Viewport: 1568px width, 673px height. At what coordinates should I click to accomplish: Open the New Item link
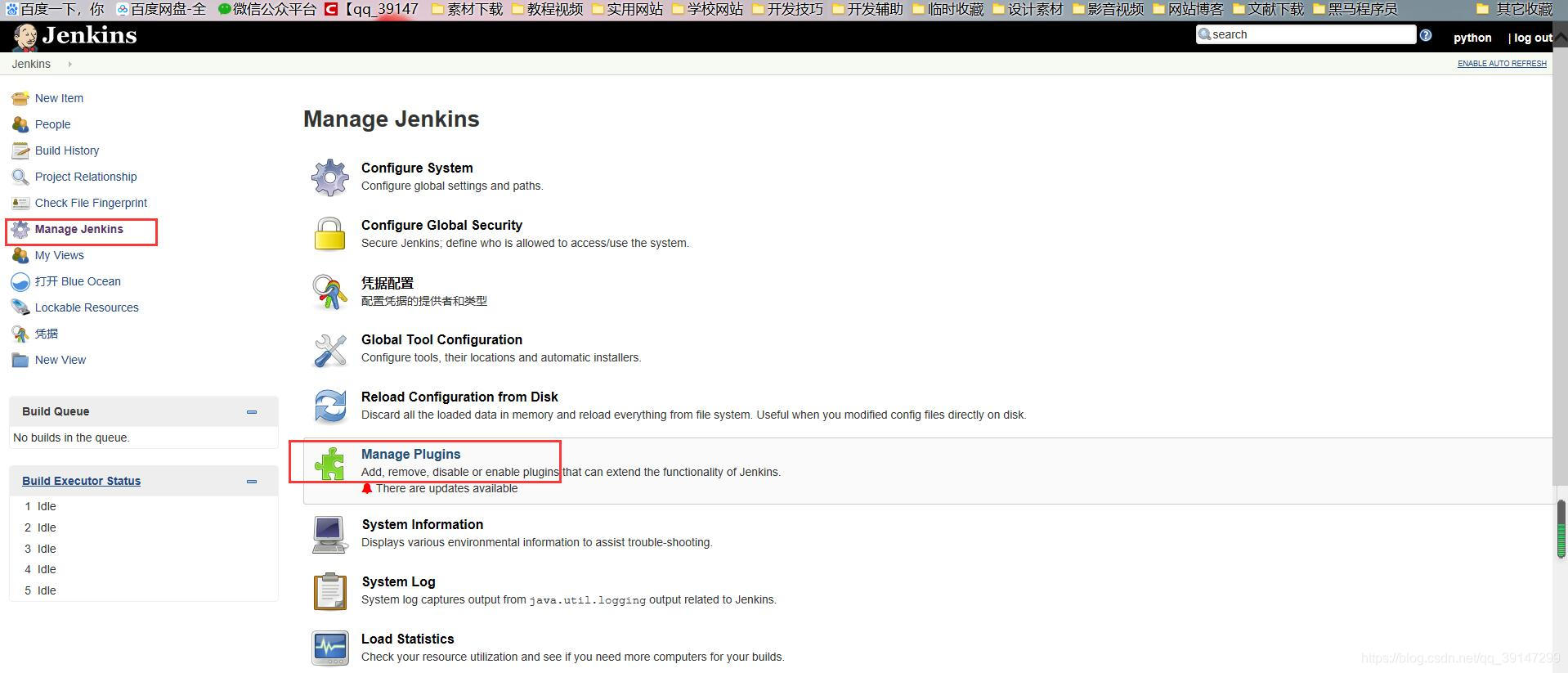59,98
